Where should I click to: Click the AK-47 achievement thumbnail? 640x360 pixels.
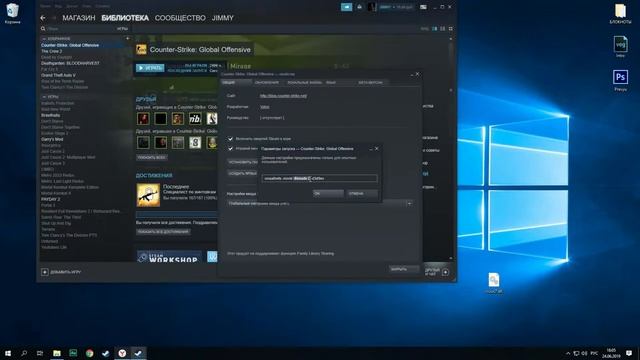148,195
